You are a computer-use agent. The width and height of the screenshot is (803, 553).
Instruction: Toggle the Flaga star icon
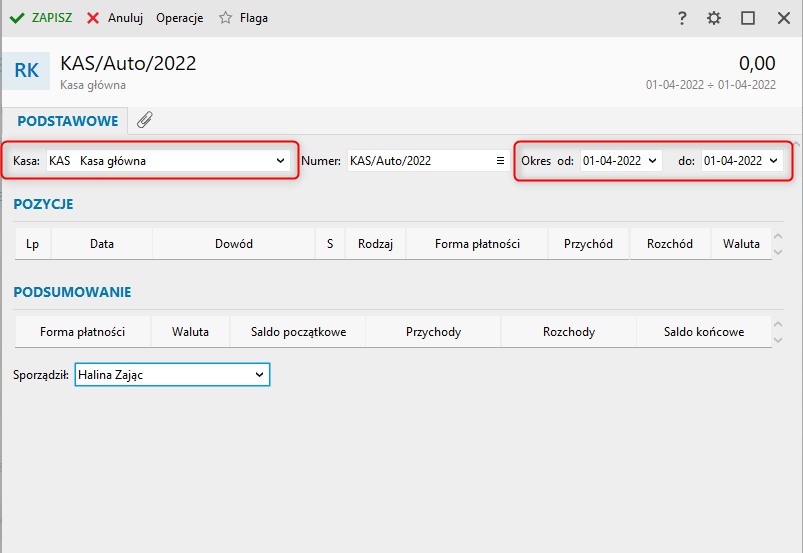(x=225, y=18)
